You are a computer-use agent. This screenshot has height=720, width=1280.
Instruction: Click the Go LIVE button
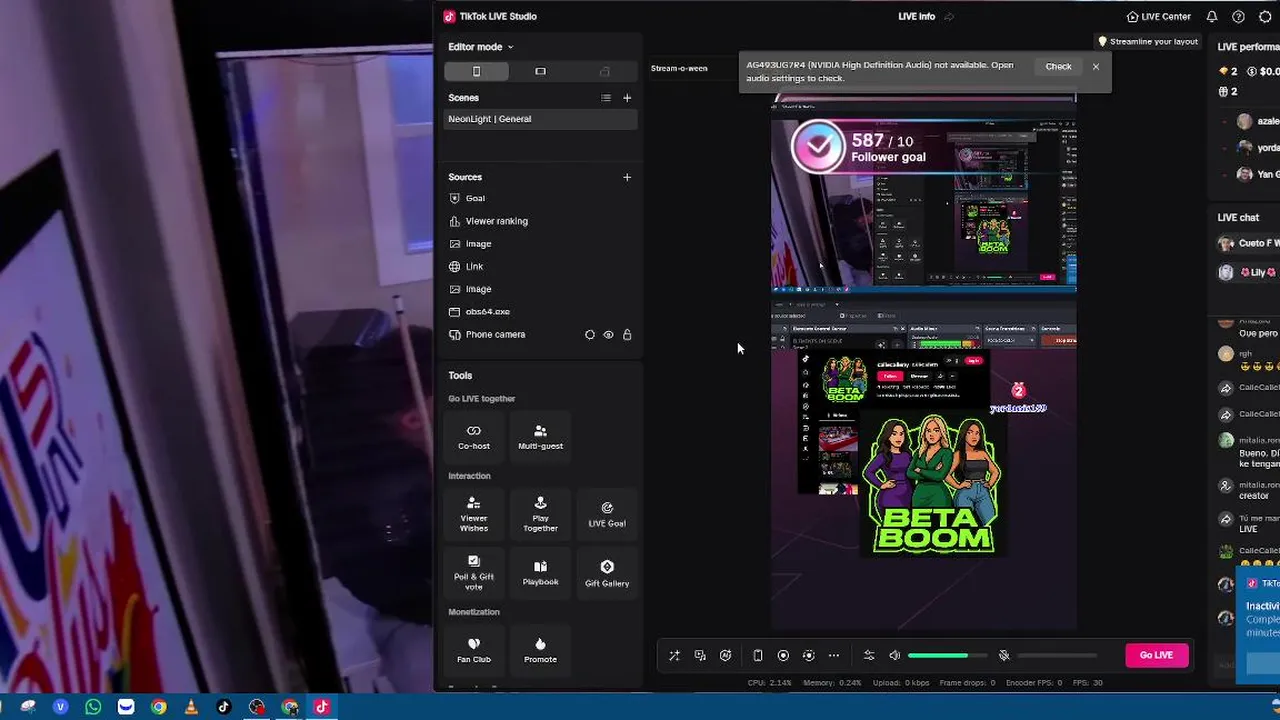click(x=1156, y=655)
